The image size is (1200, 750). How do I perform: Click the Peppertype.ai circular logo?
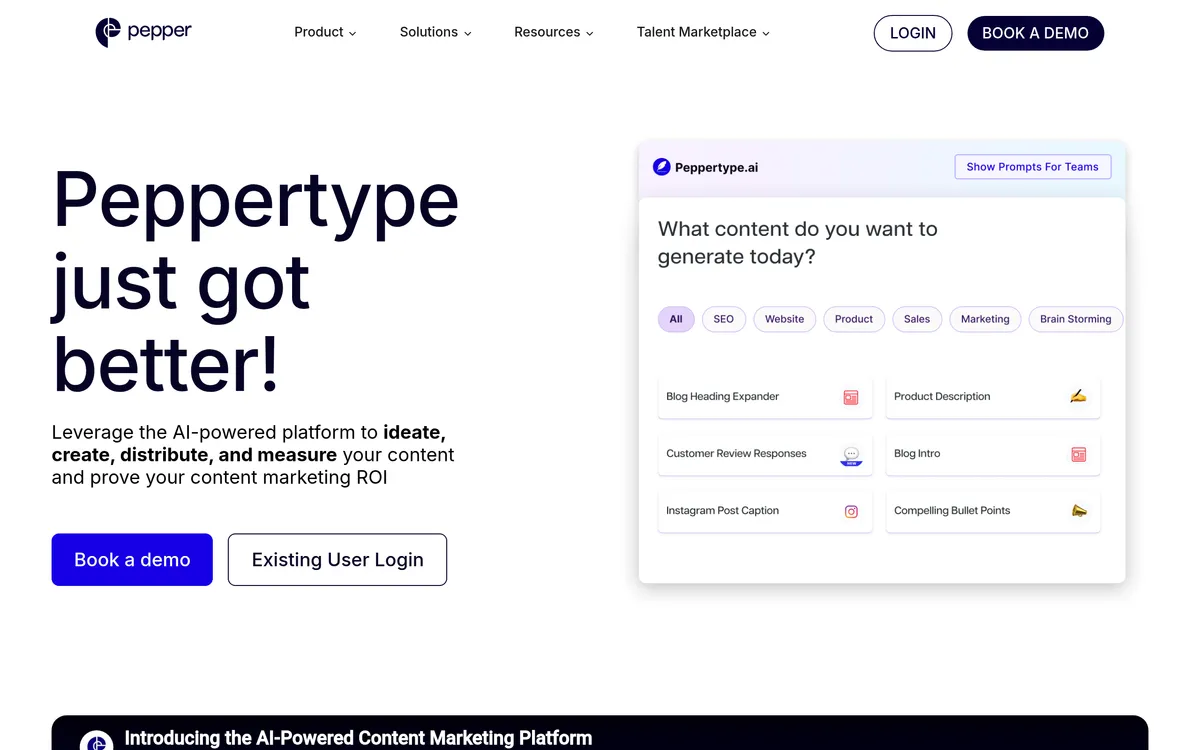pyautogui.click(x=661, y=166)
